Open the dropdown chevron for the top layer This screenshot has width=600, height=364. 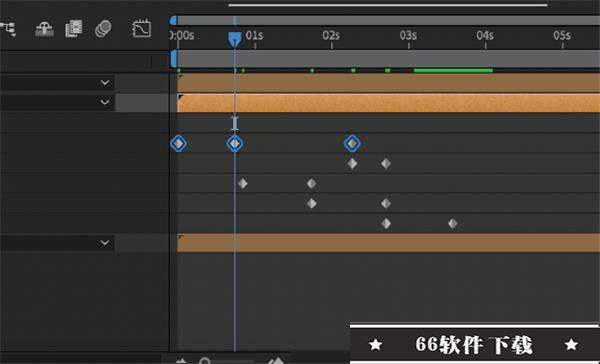point(104,83)
